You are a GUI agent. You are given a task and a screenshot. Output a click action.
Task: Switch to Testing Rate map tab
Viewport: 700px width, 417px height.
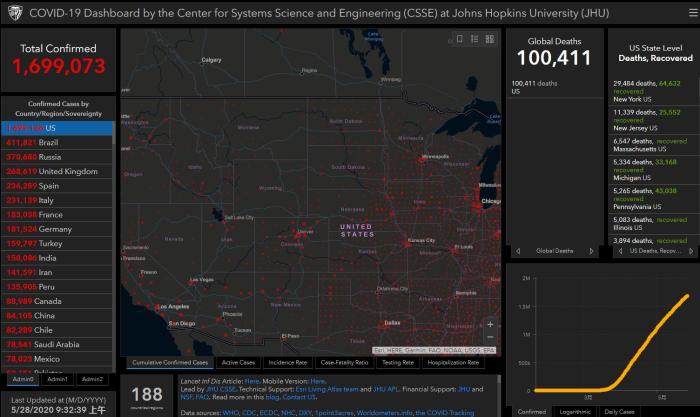tap(398, 363)
